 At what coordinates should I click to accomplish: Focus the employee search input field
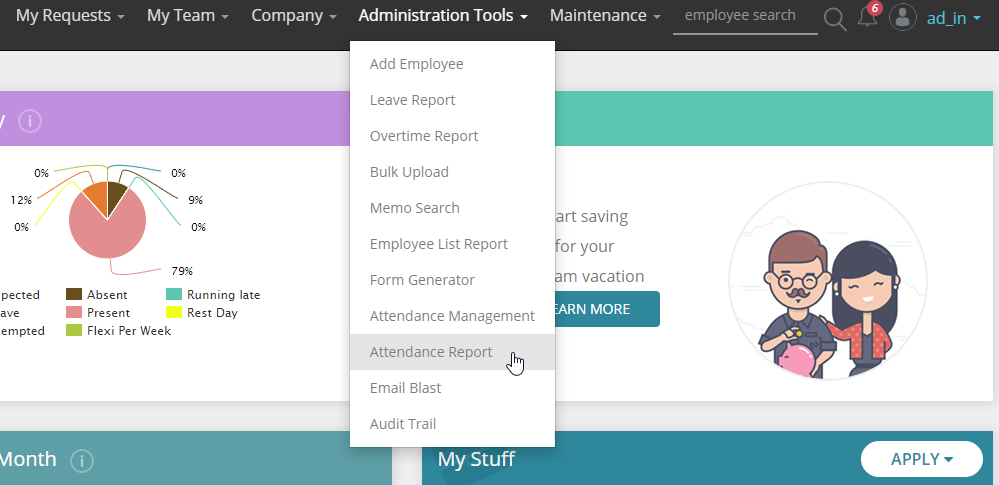744,16
